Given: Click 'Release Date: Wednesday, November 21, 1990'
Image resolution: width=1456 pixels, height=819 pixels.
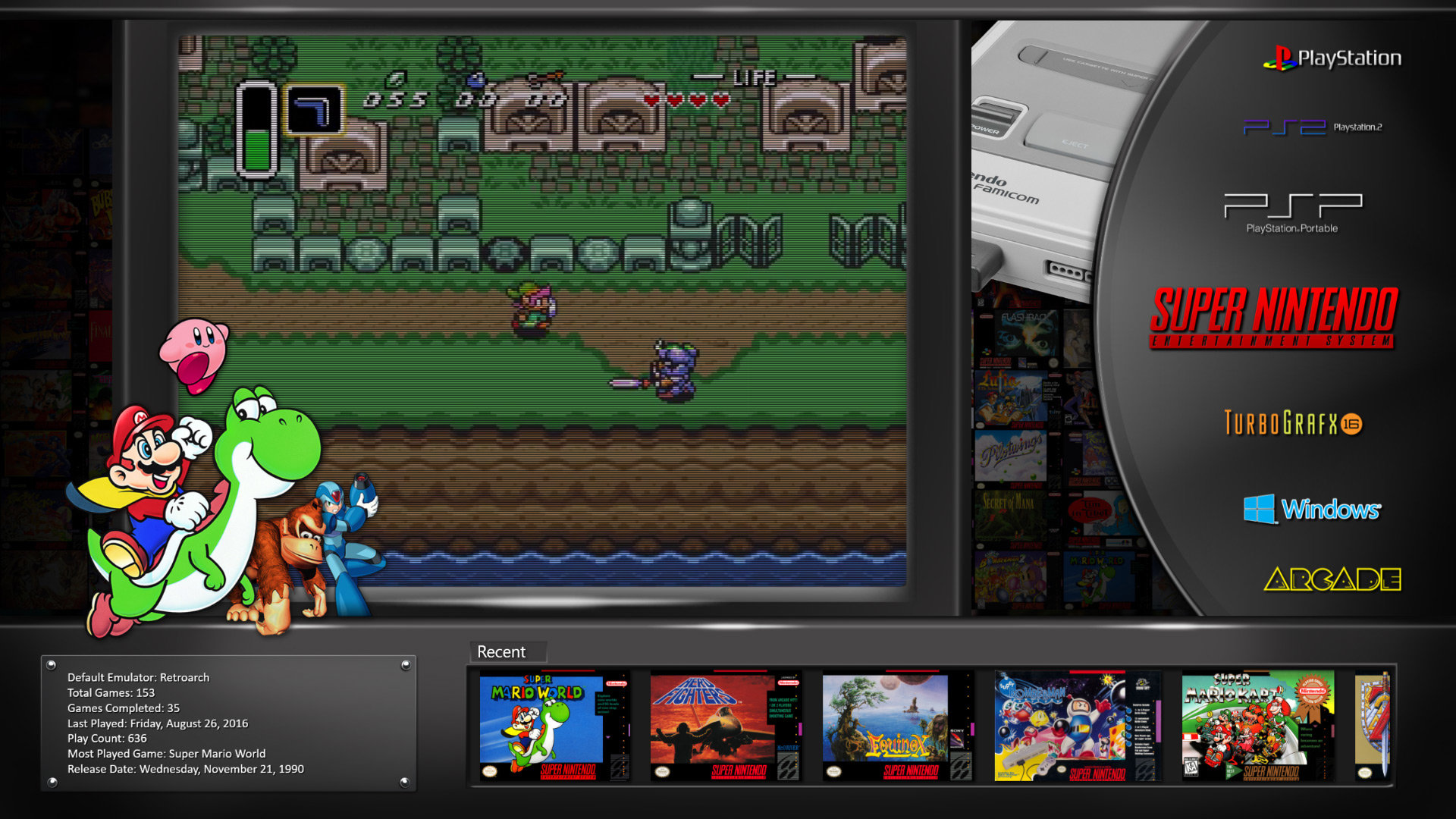Looking at the screenshot, I should point(186,769).
